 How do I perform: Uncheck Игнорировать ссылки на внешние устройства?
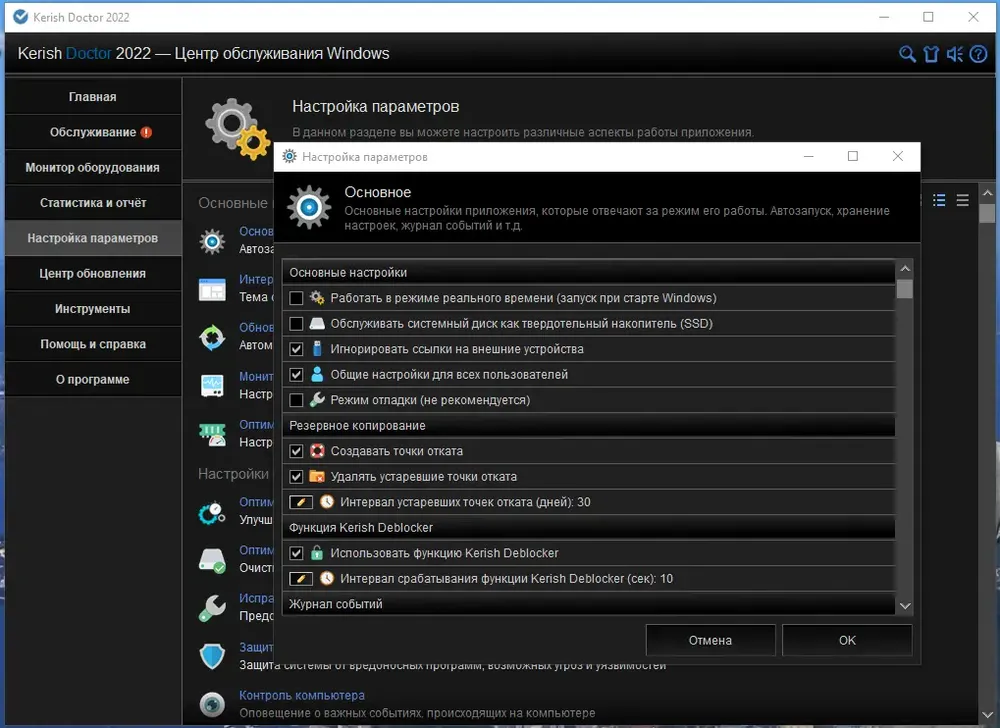(296, 349)
